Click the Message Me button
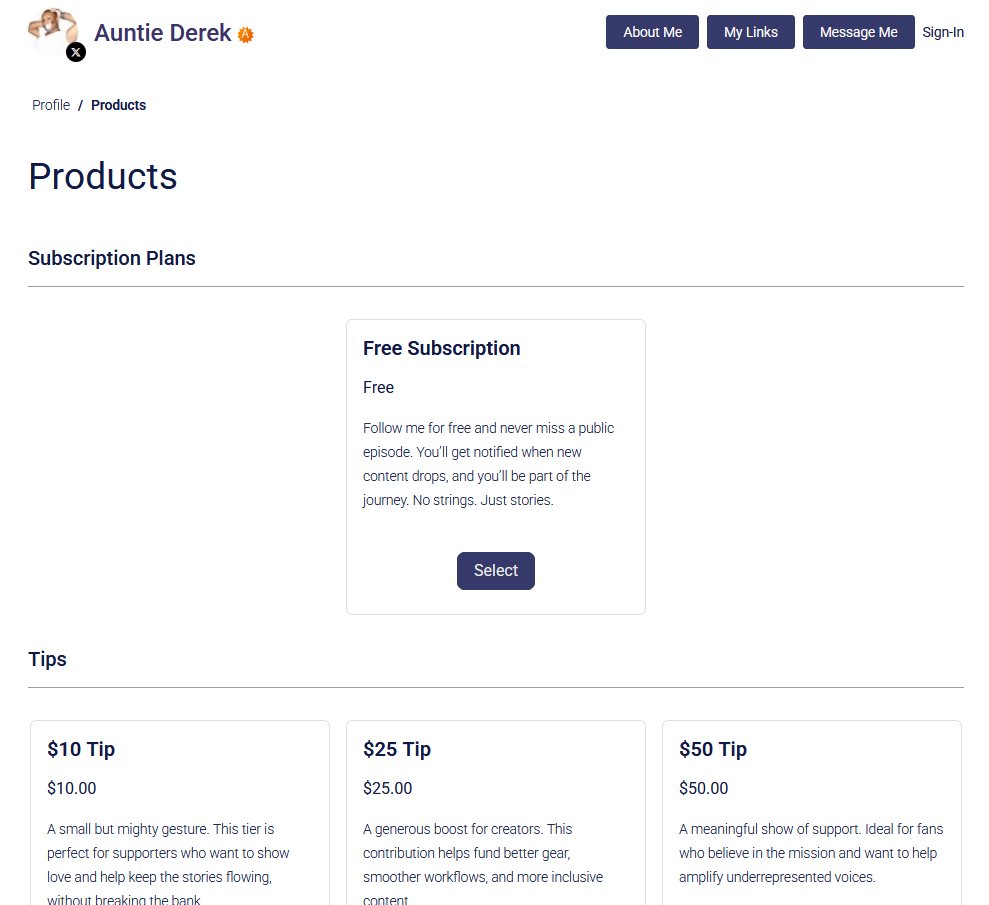 (x=858, y=32)
